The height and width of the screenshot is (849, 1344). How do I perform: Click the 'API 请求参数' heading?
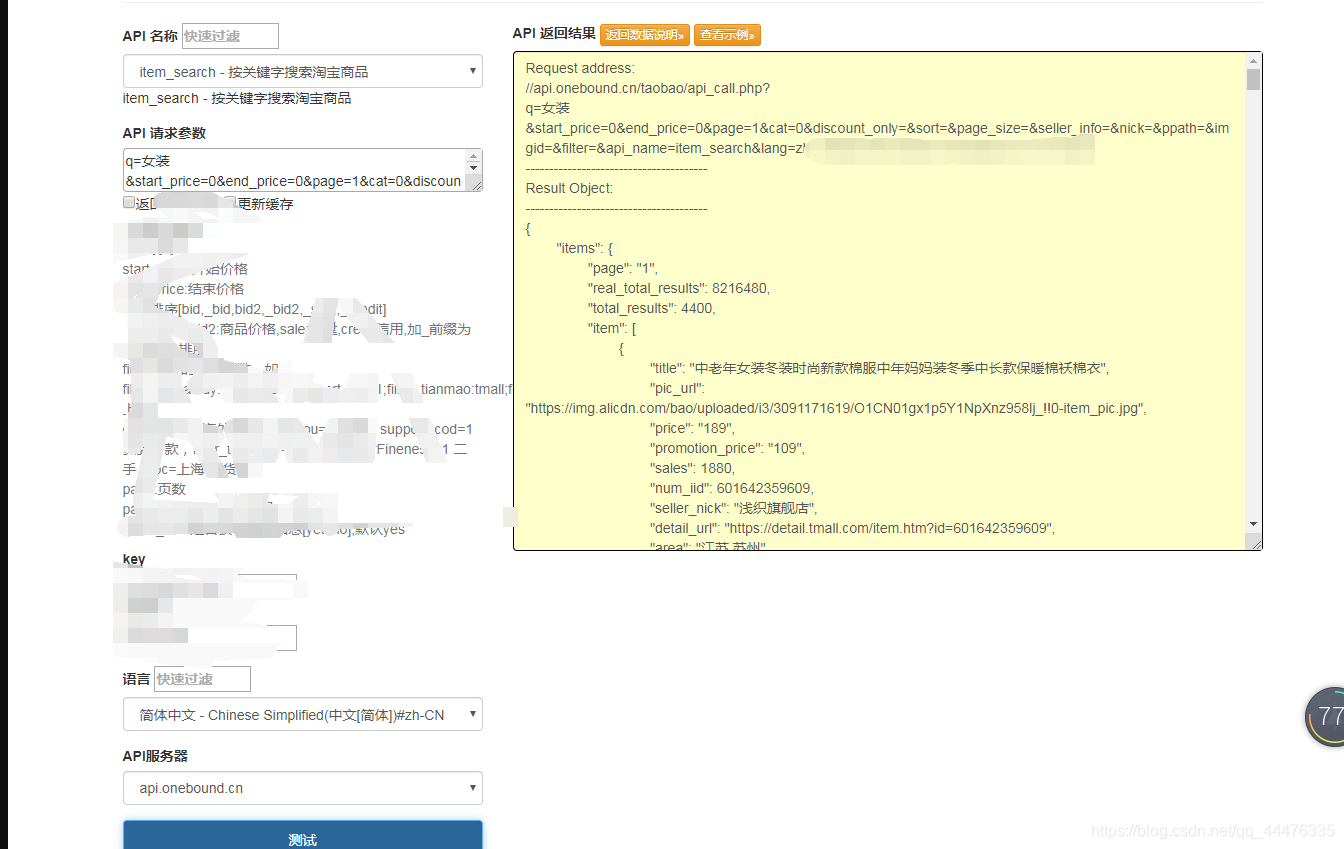(165, 133)
